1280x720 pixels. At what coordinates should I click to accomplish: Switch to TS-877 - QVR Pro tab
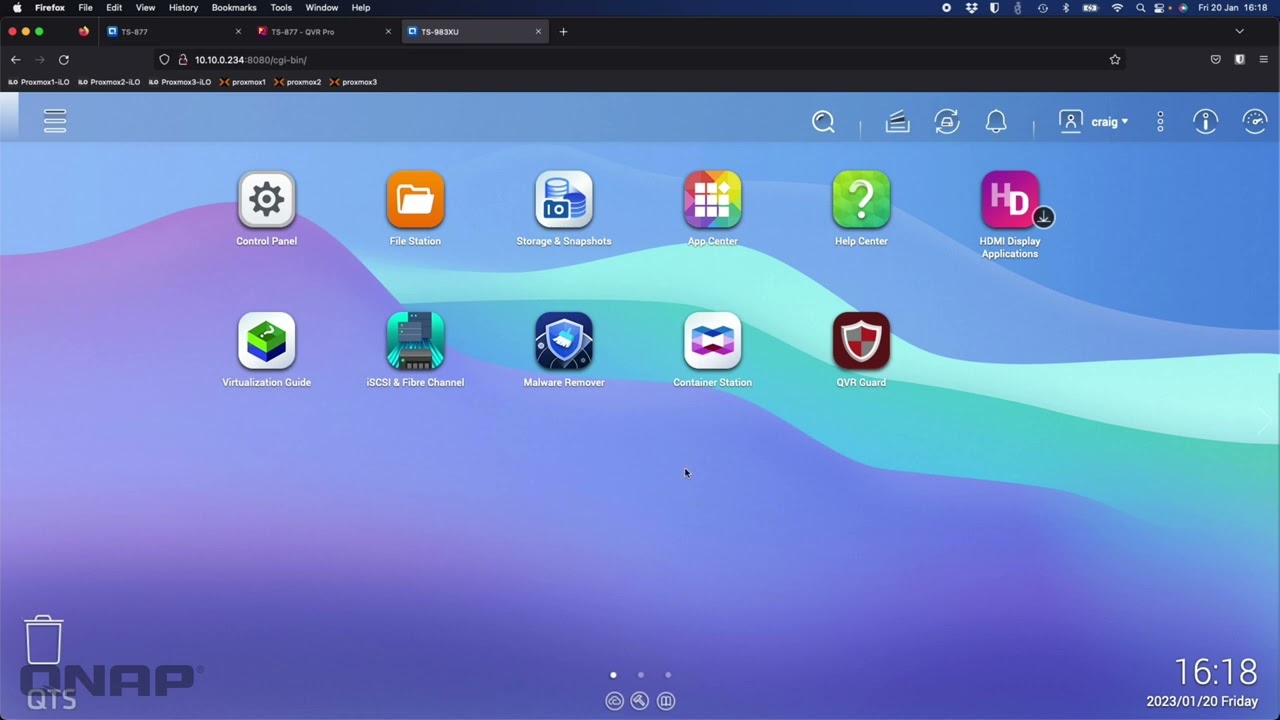tap(322, 32)
